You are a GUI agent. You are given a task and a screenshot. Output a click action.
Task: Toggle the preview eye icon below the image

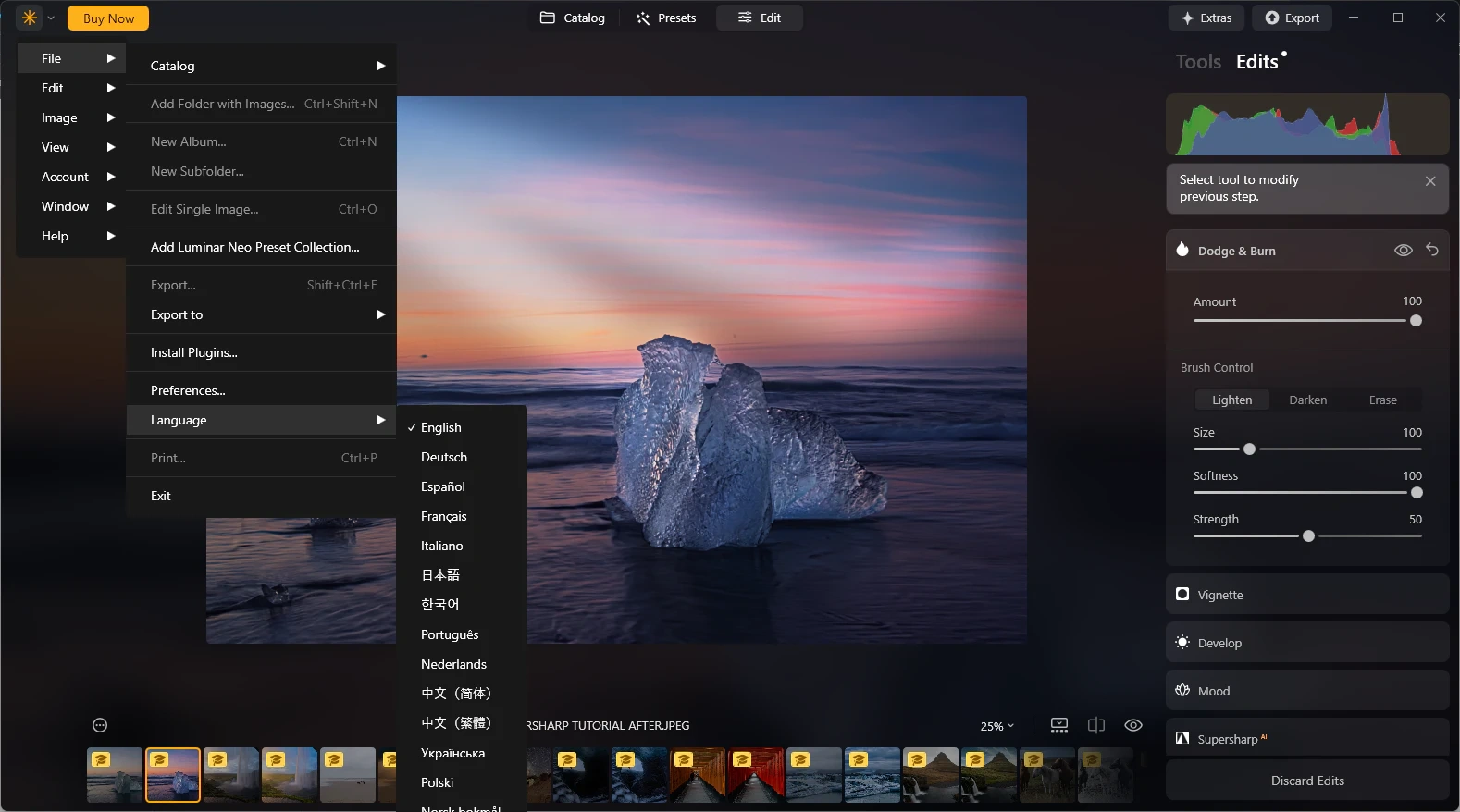pyautogui.click(x=1132, y=725)
